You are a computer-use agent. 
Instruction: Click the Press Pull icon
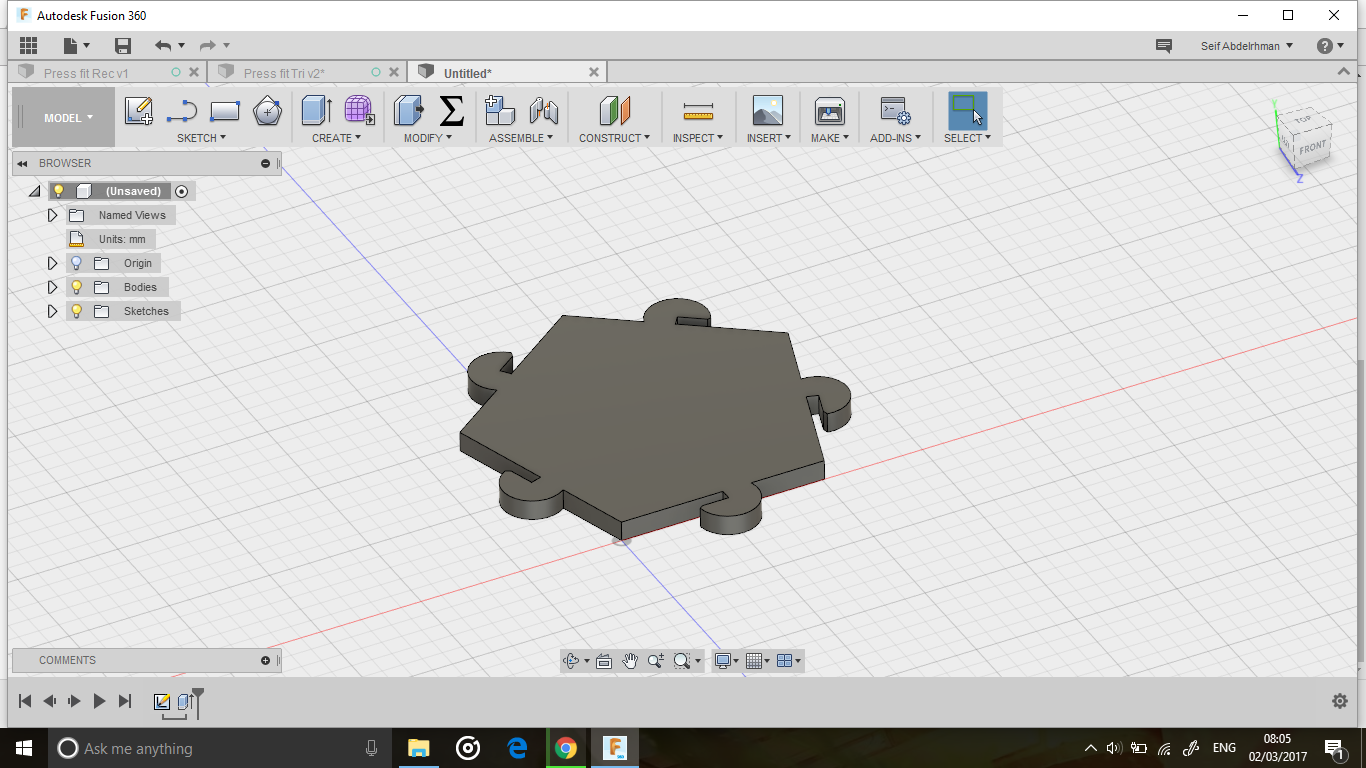tap(408, 110)
